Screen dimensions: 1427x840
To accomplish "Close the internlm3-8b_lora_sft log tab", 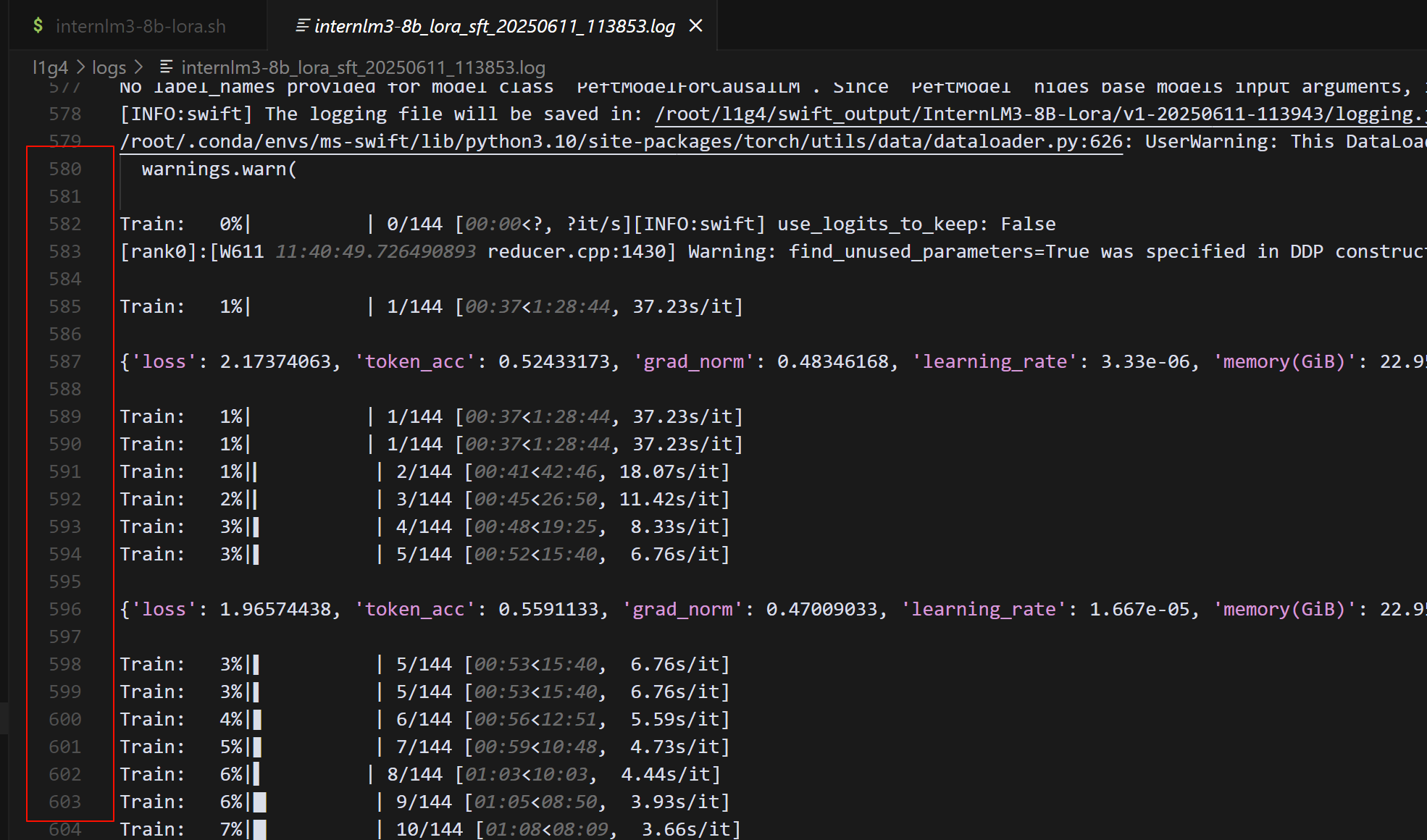I will click(x=696, y=26).
